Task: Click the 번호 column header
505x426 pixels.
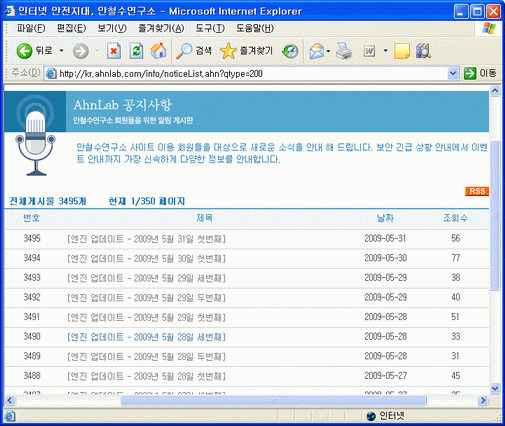Action: click(32, 218)
